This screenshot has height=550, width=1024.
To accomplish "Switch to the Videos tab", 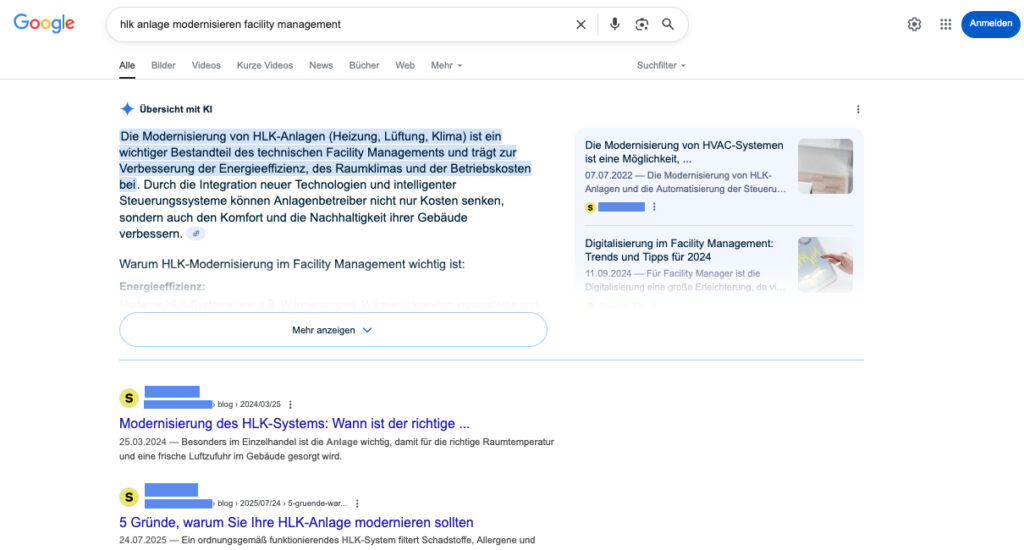I will [x=206, y=65].
